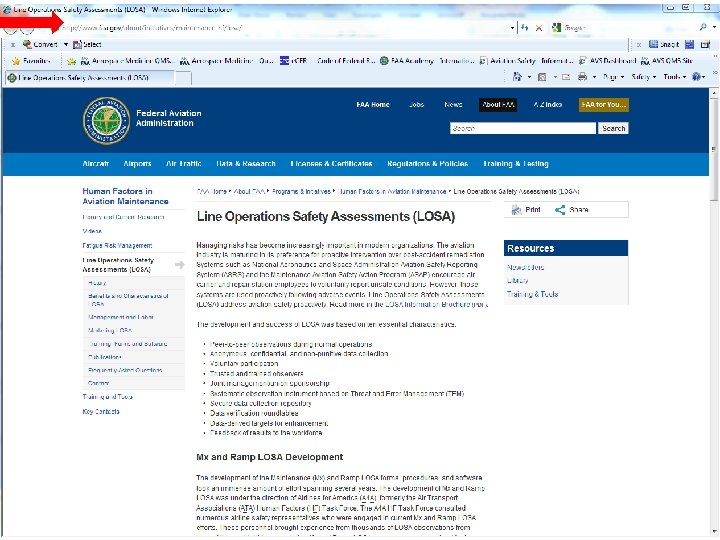The width and height of the screenshot is (720, 540).
Task: Click the Add to Favorites Bar star icon
Action: 72,61
